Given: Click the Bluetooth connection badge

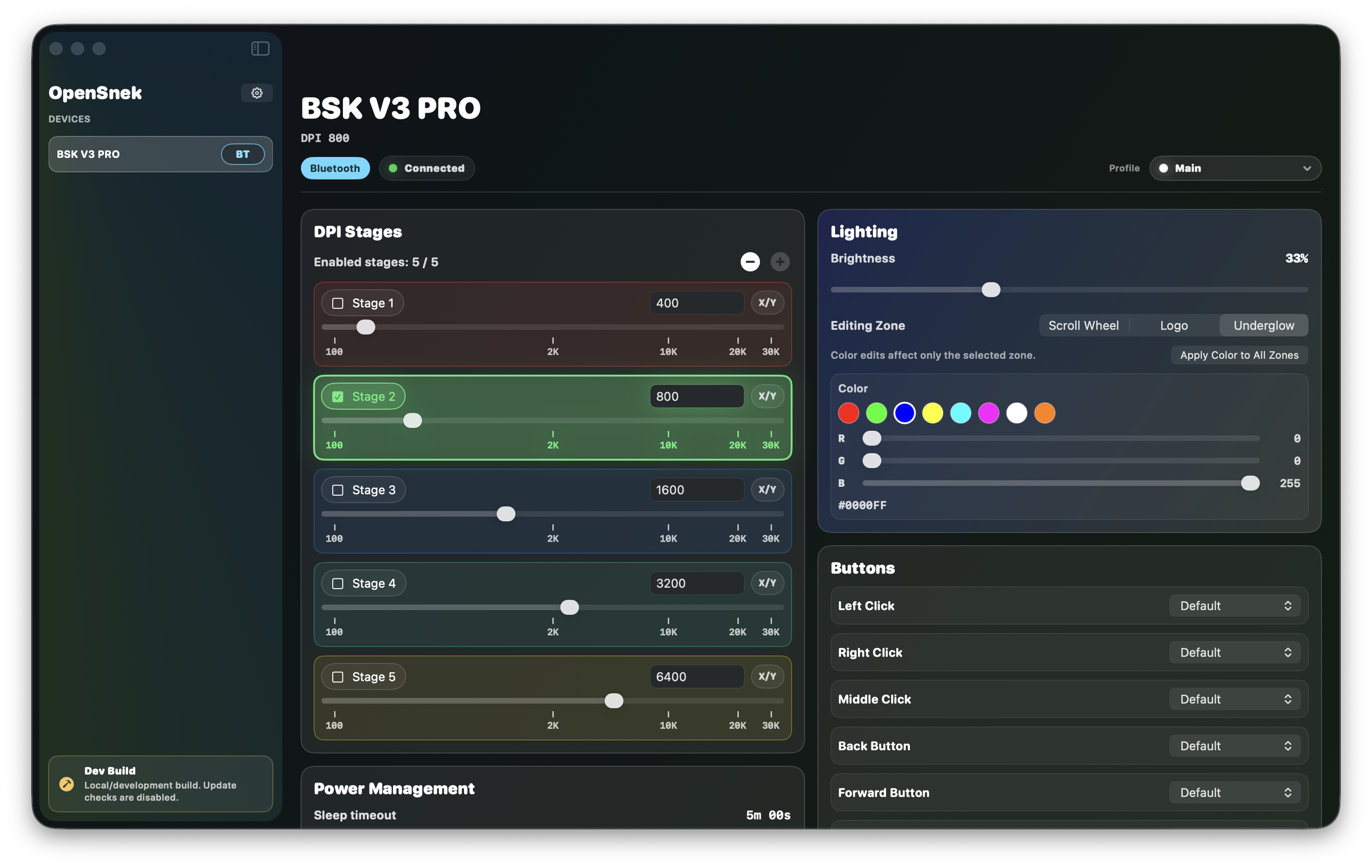Looking at the screenshot, I should click(335, 168).
